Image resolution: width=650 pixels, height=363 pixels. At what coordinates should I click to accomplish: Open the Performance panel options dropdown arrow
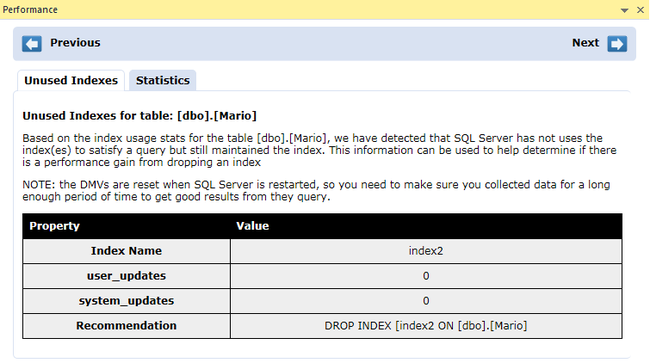[x=624, y=10]
